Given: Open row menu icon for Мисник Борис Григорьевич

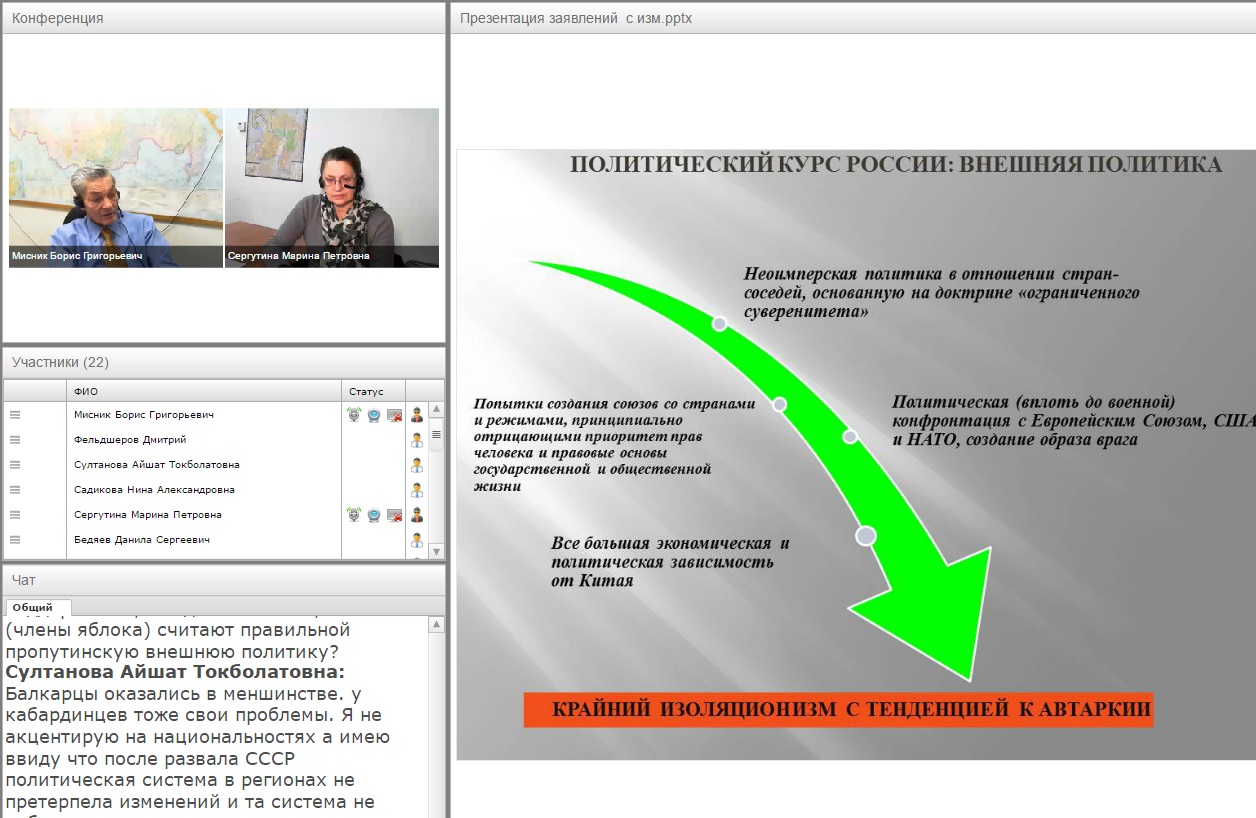Looking at the screenshot, I should (15, 415).
